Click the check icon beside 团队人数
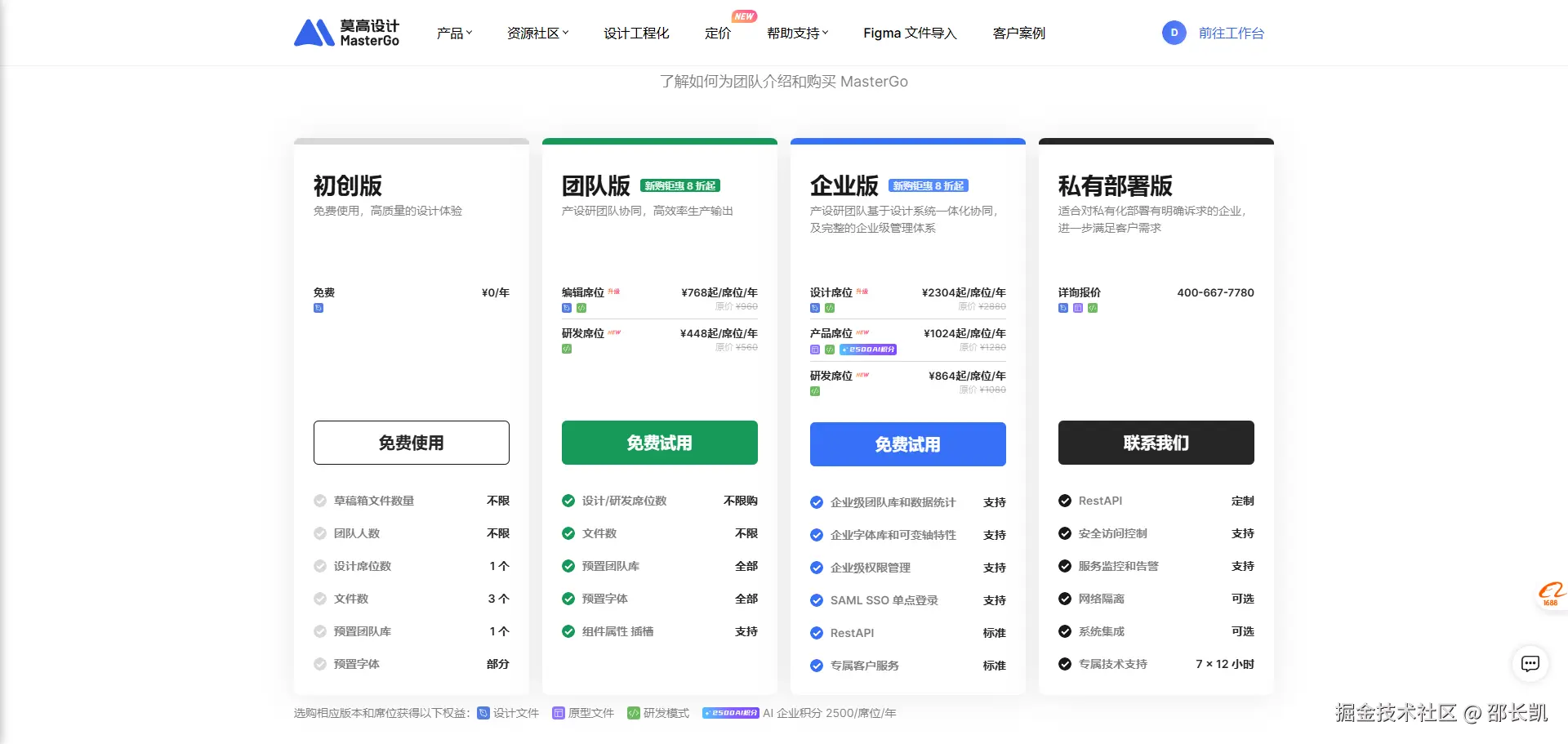Image resolution: width=1568 pixels, height=744 pixels. click(x=320, y=533)
